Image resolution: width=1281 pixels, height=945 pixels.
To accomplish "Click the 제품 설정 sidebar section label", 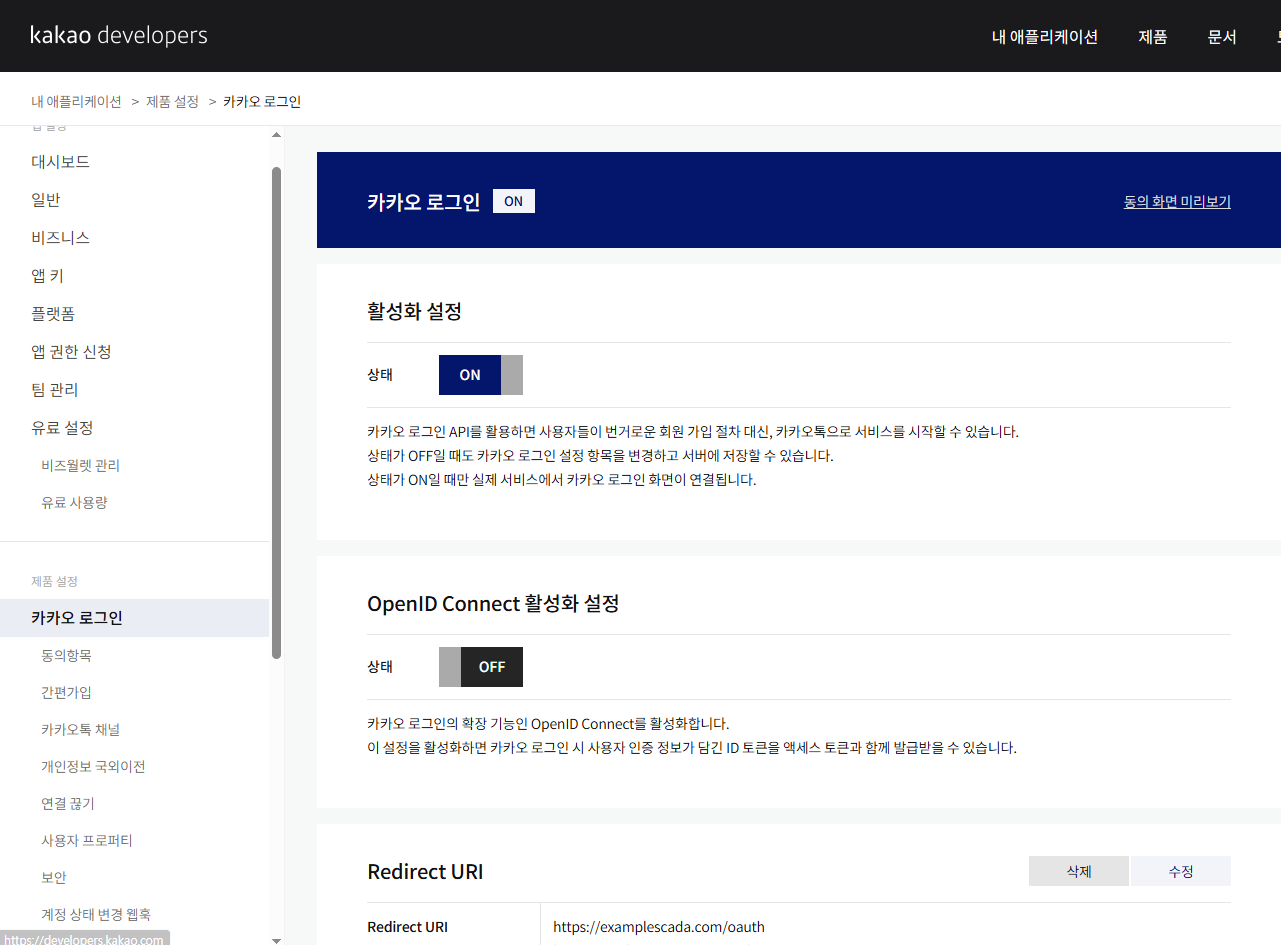I will click(54, 581).
